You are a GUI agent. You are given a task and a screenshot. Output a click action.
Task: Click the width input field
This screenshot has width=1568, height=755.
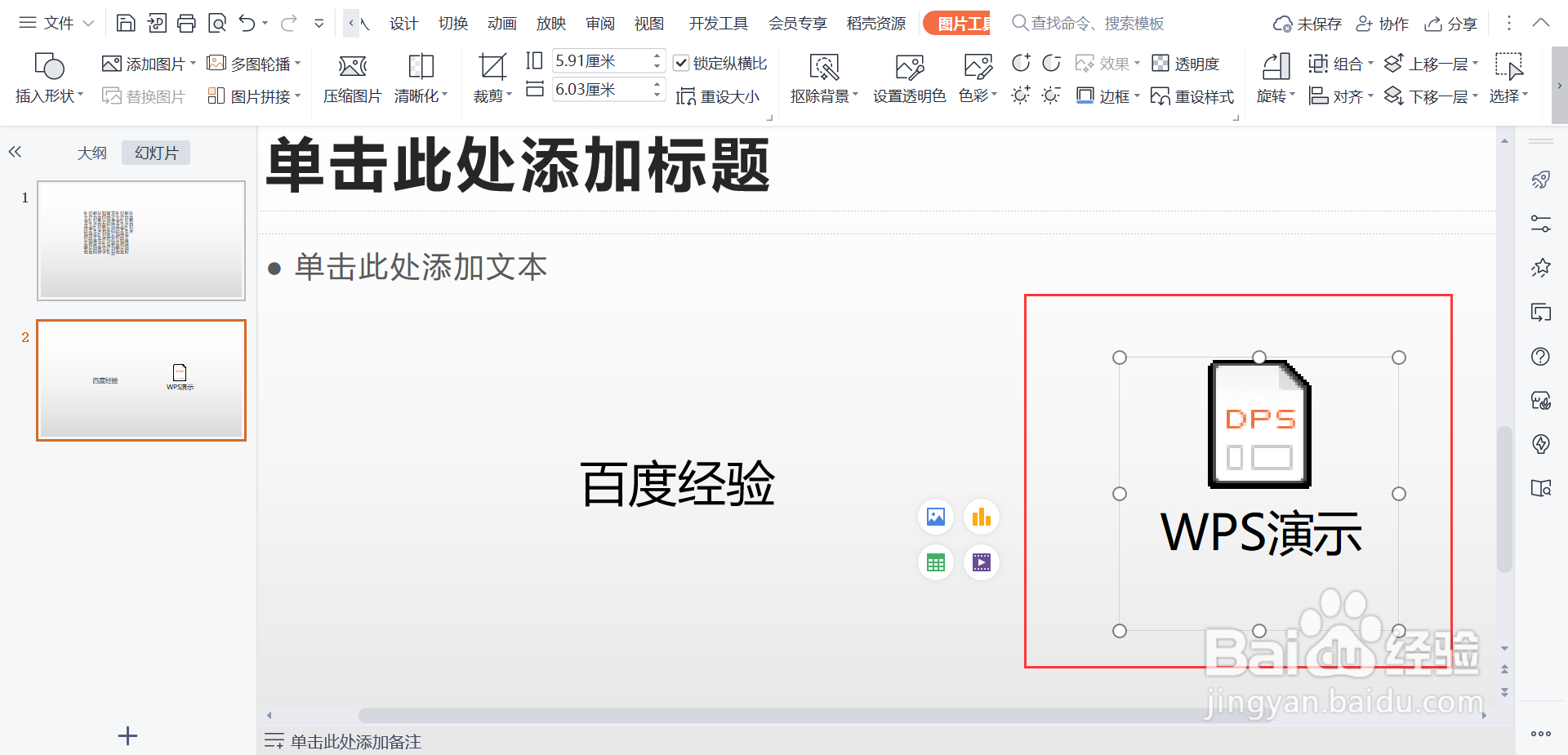[x=602, y=89]
